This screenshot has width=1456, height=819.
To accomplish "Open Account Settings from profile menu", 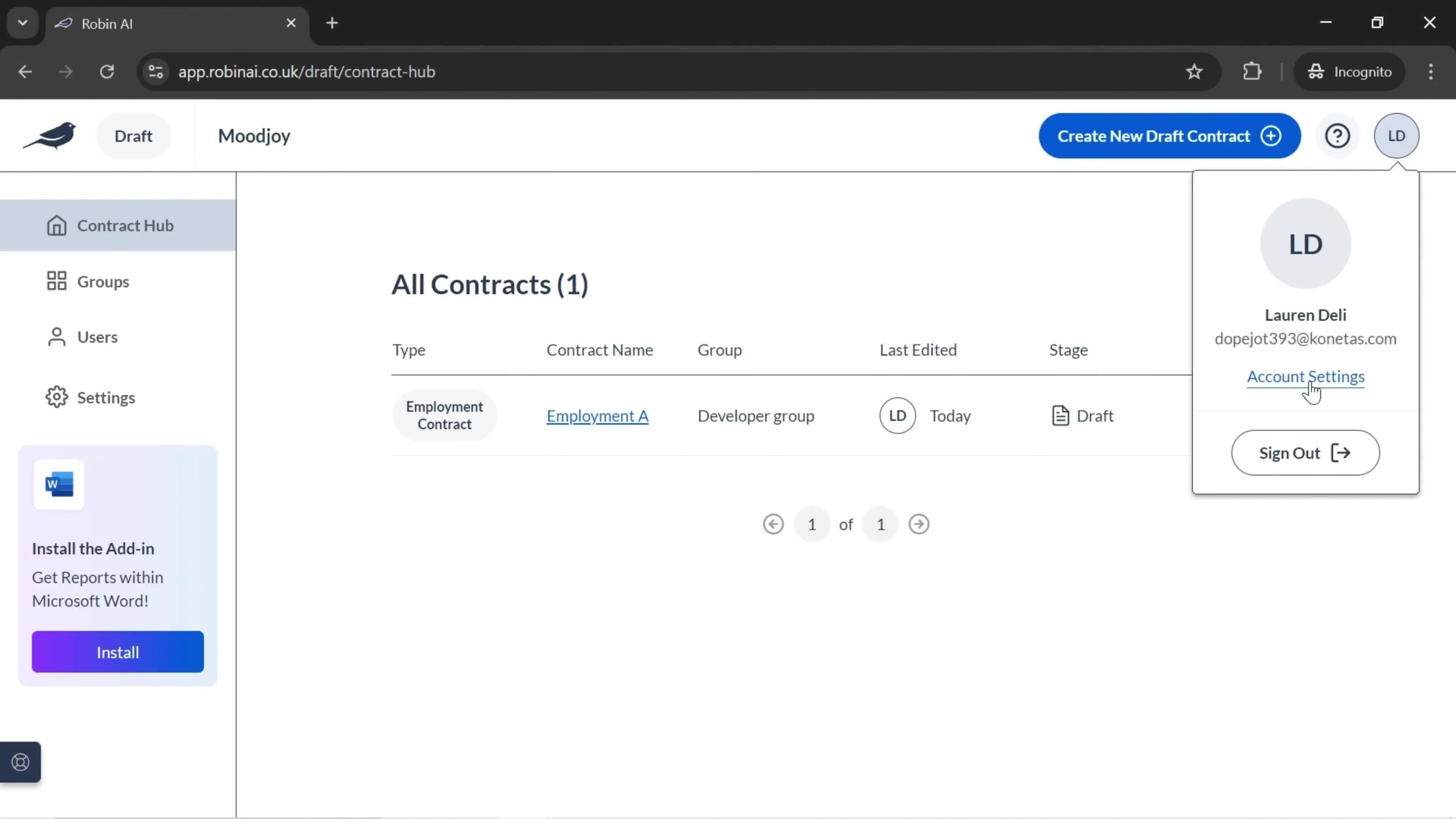I will (1305, 376).
